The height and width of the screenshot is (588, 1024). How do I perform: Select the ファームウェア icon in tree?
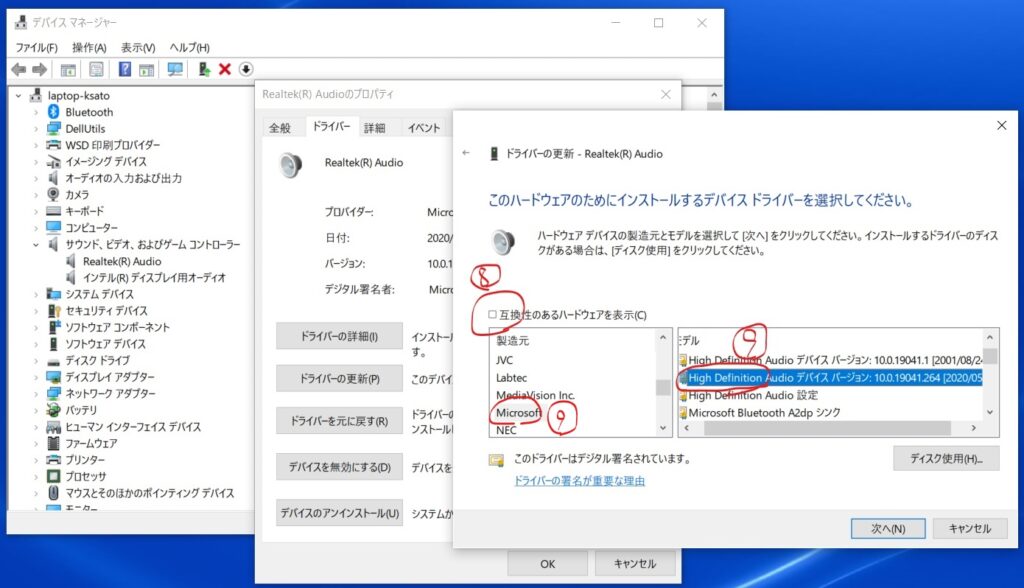[54, 443]
